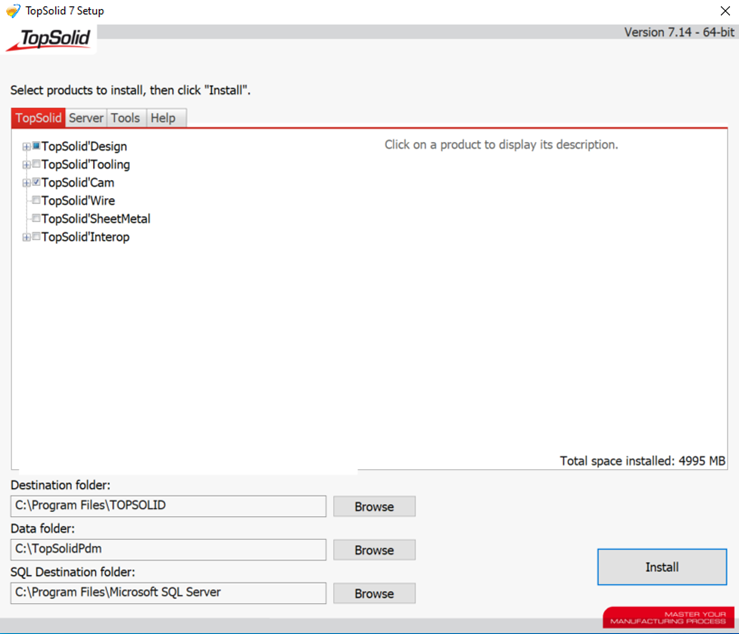This screenshot has width=739, height=634.
Task: Select the TopSolid'Interop product label
Action: tap(85, 237)
